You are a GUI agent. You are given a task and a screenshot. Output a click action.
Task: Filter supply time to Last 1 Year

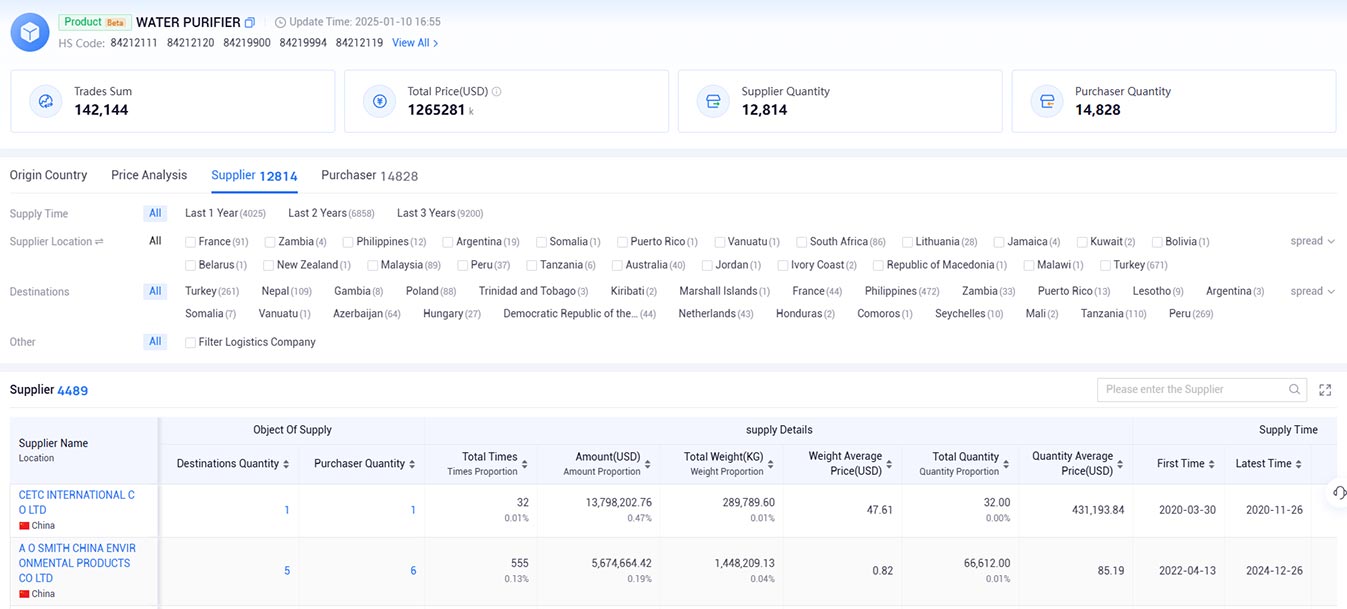click(225, 213)
